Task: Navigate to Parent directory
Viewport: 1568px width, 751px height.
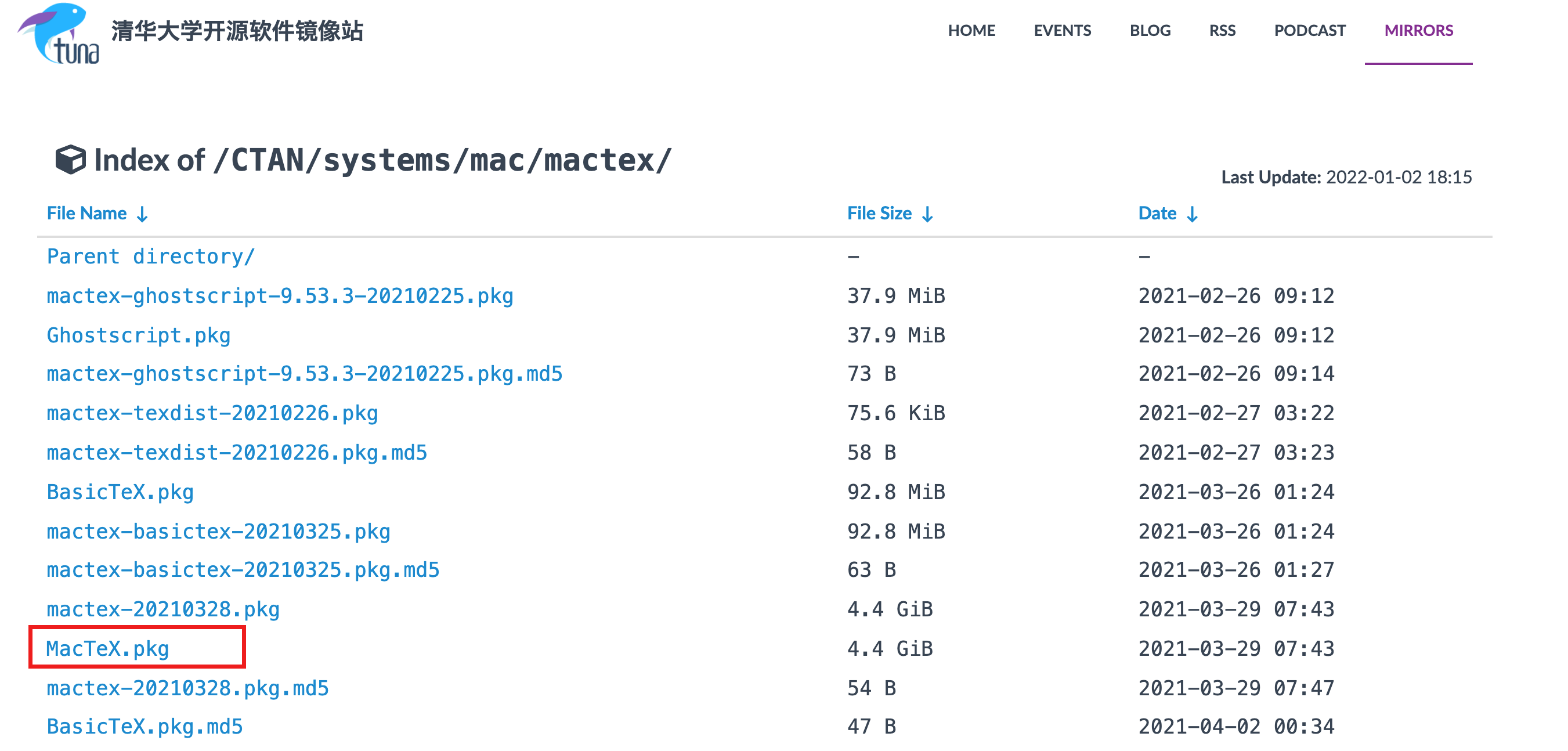Action: click(x=150, y=257)
